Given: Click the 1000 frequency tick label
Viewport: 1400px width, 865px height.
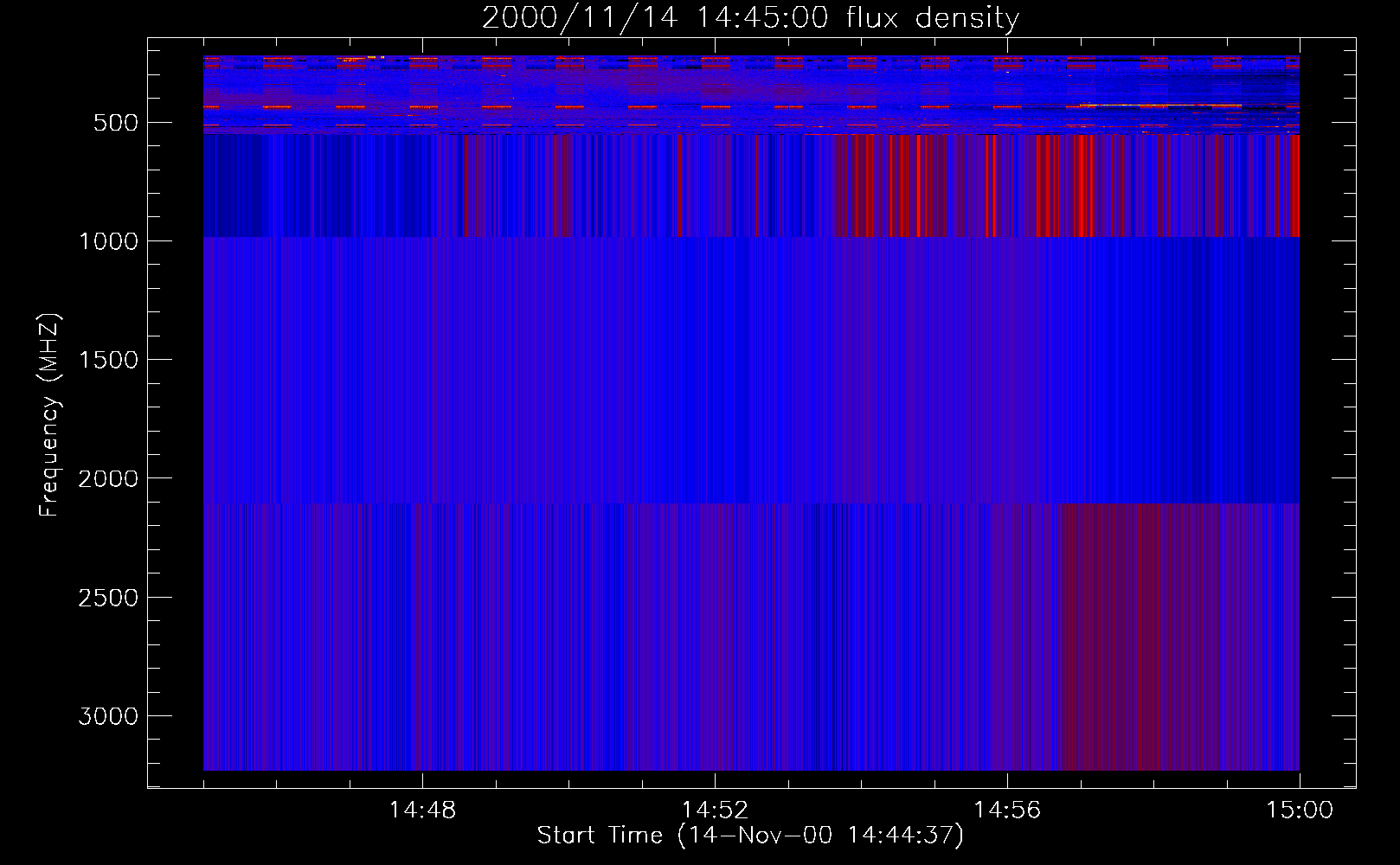Looking at the screenshot, I should pos(108,241).
